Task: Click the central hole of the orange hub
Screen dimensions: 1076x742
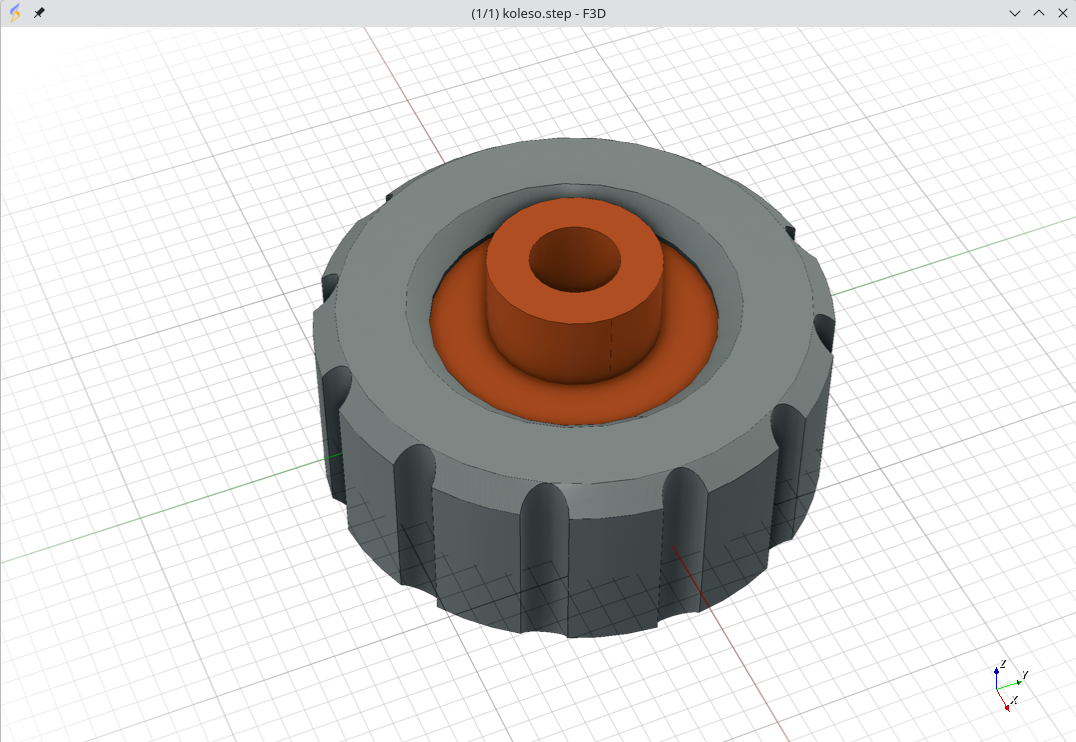Action: point(574,259)
